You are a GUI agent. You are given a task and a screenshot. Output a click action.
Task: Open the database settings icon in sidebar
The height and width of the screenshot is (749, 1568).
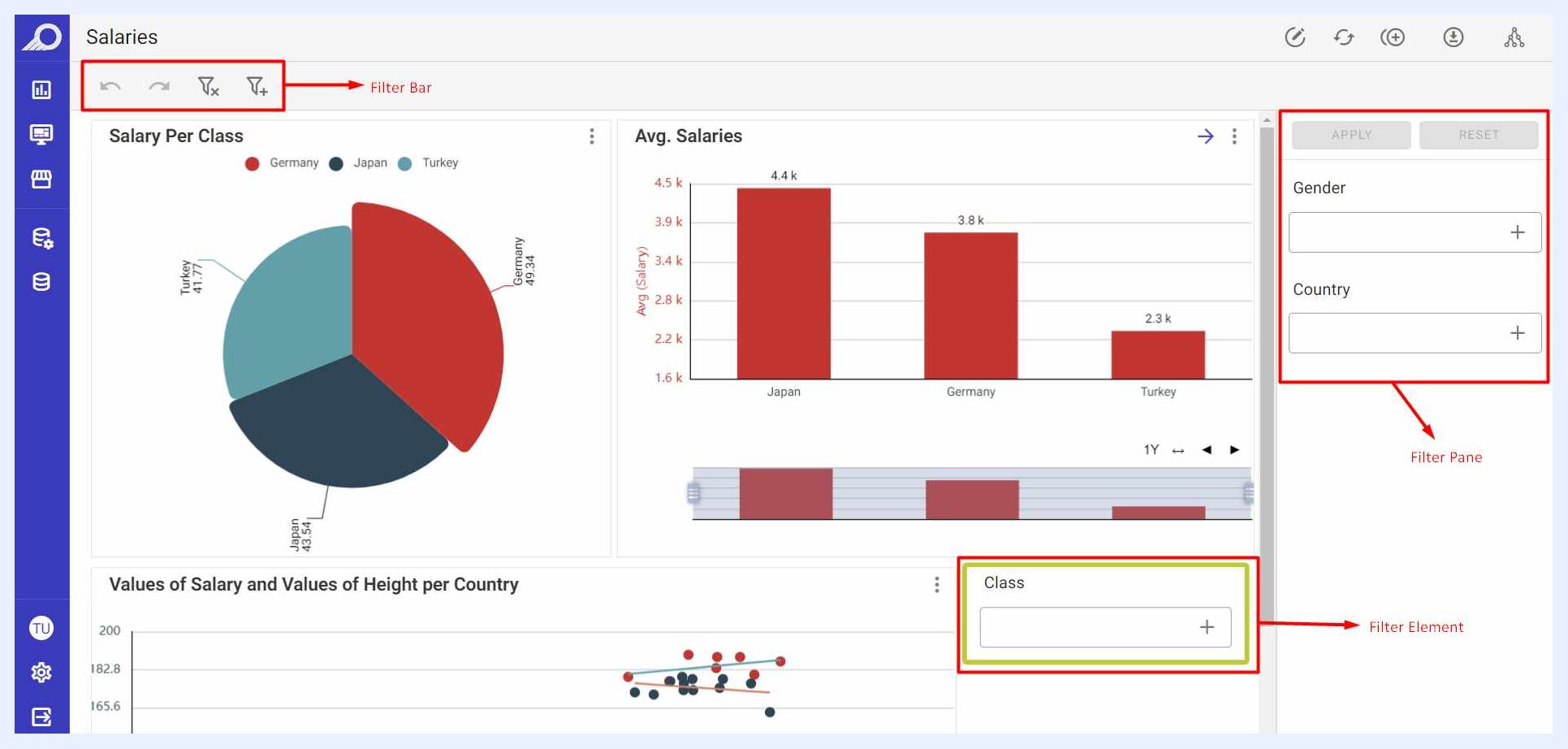(x=41, y=238)
